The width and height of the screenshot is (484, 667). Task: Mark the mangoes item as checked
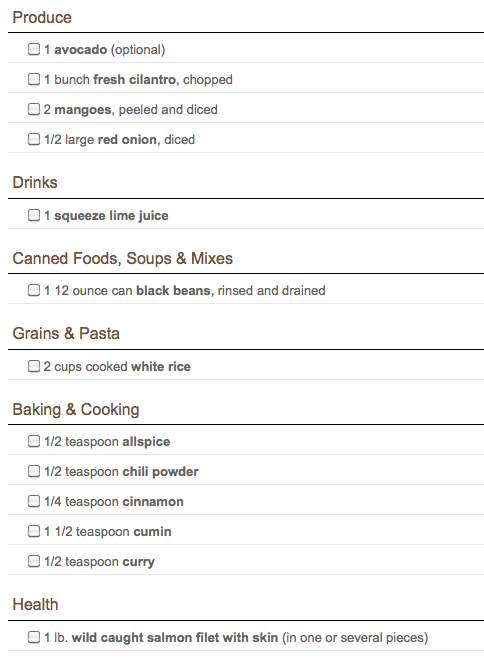coord(34,109)
